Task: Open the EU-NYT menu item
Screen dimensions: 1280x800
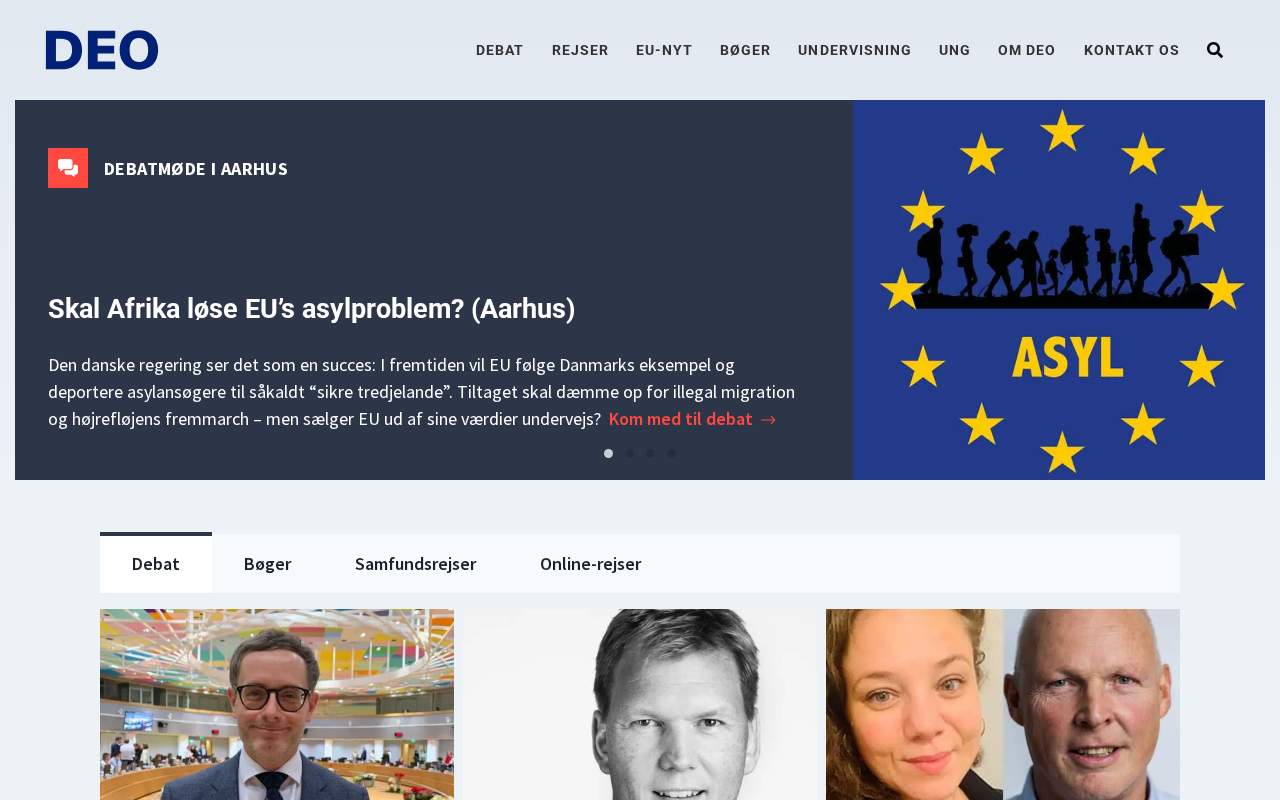Action: tap(664, 50)
